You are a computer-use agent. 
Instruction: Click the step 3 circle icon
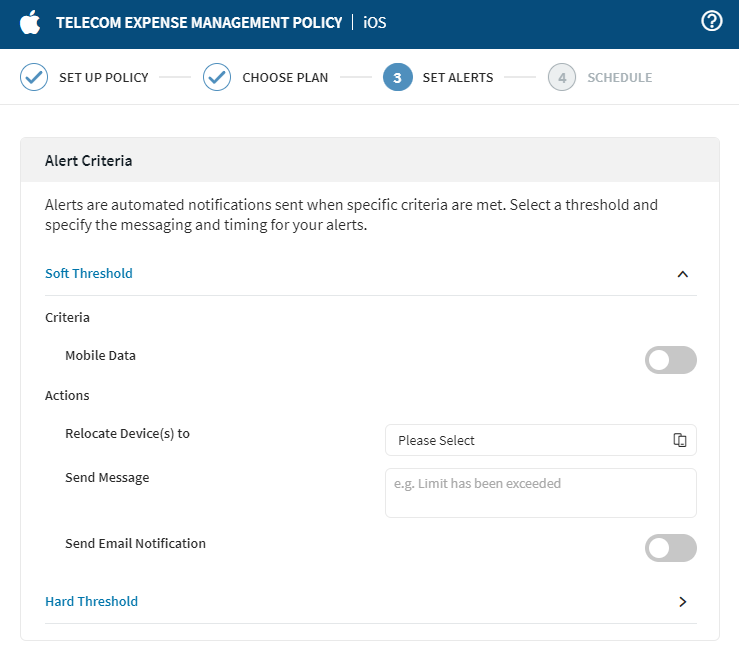pos(397,77)
